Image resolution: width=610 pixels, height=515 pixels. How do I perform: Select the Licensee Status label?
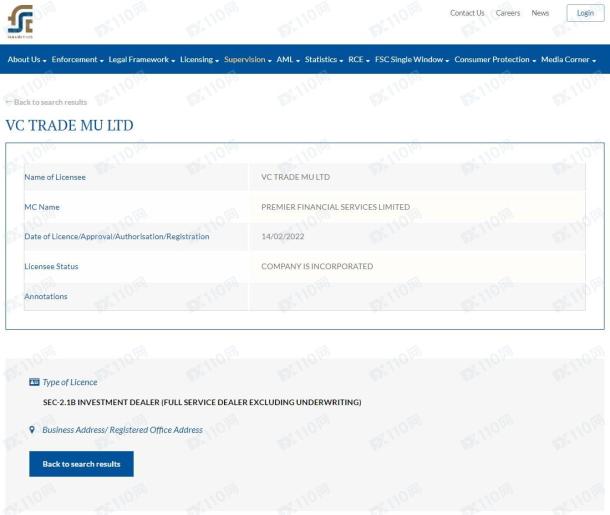click(x=51, y=266)
